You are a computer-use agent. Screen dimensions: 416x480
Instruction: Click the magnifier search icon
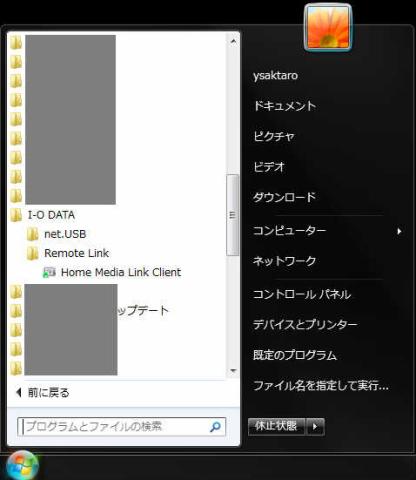point(215,426)
